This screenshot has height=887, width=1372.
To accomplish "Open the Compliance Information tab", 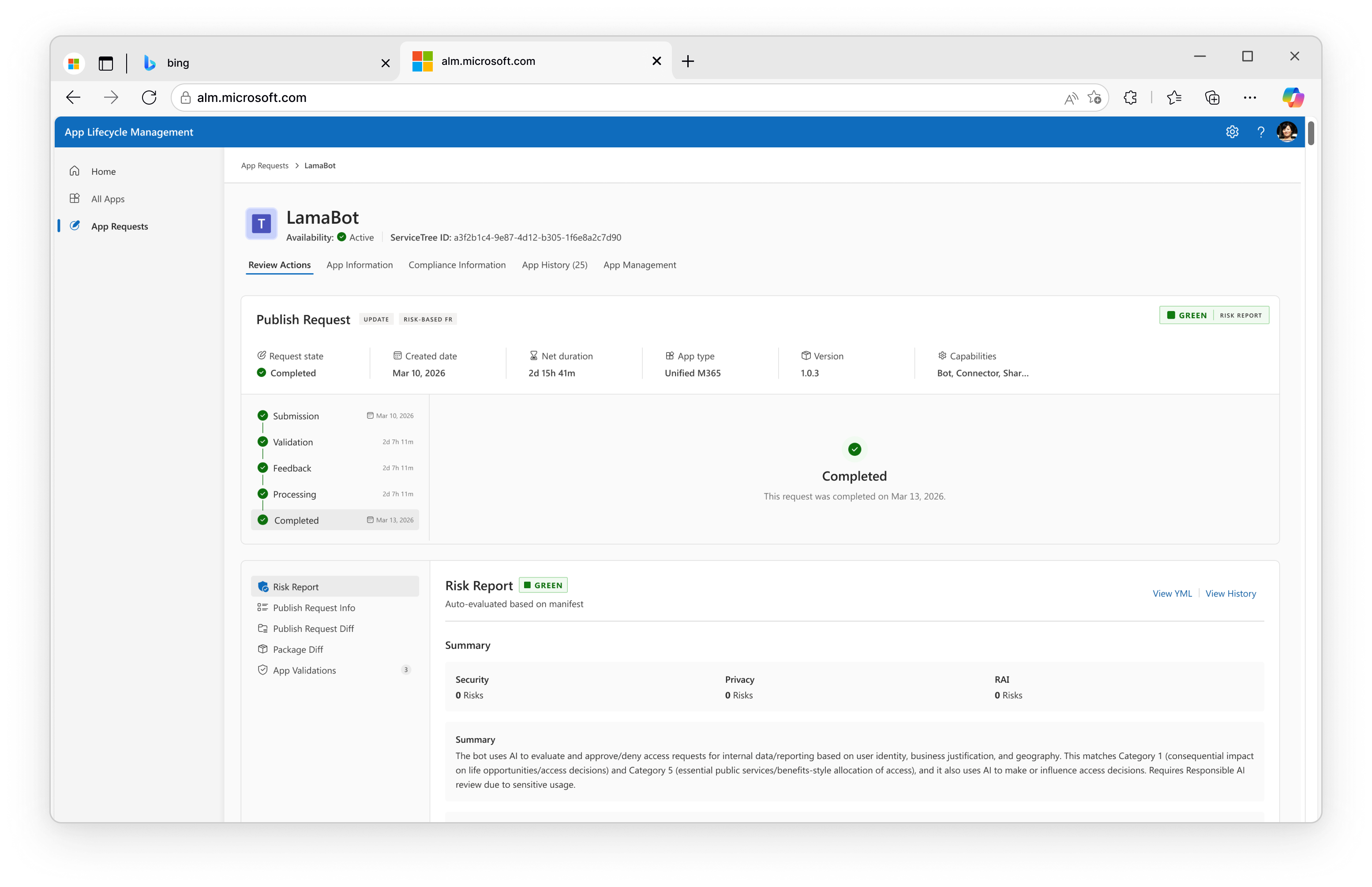I will coord(457,265).
